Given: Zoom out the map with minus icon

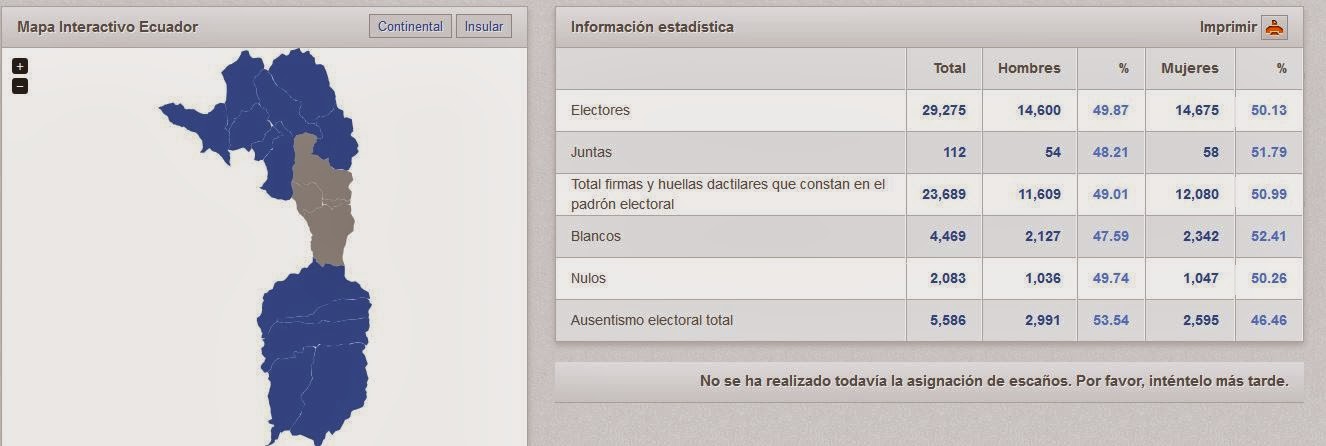Looking at the screenshot, I should [x=20, y=86].
